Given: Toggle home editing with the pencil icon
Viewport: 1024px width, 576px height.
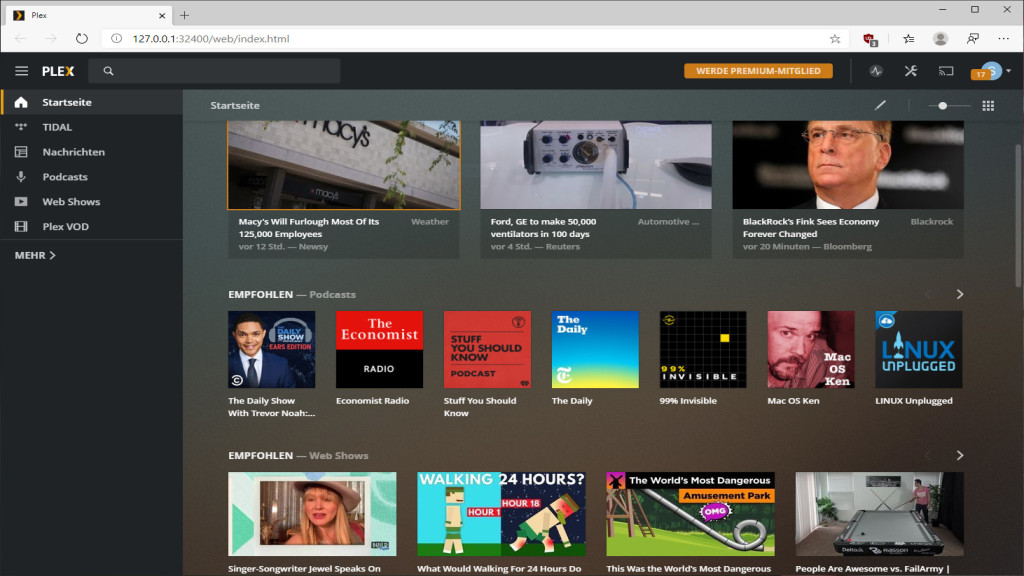Looking at the screenshot, I should 880,104.
